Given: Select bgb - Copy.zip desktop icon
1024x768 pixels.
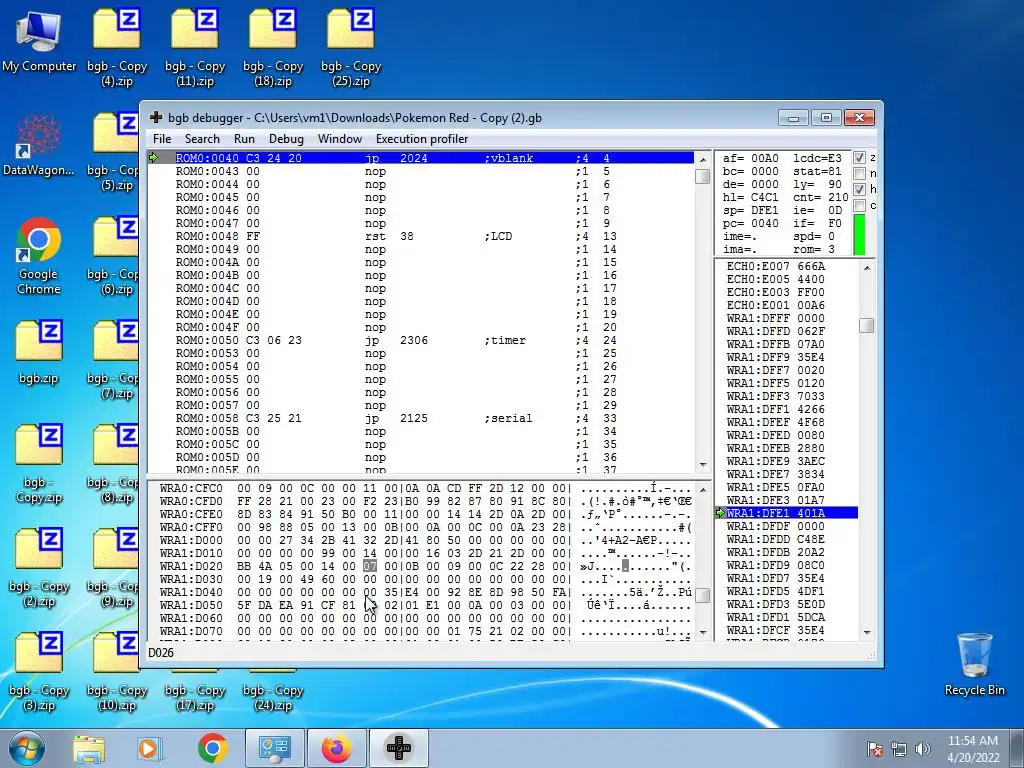Looking at the screenshot, I should point(39,464).
